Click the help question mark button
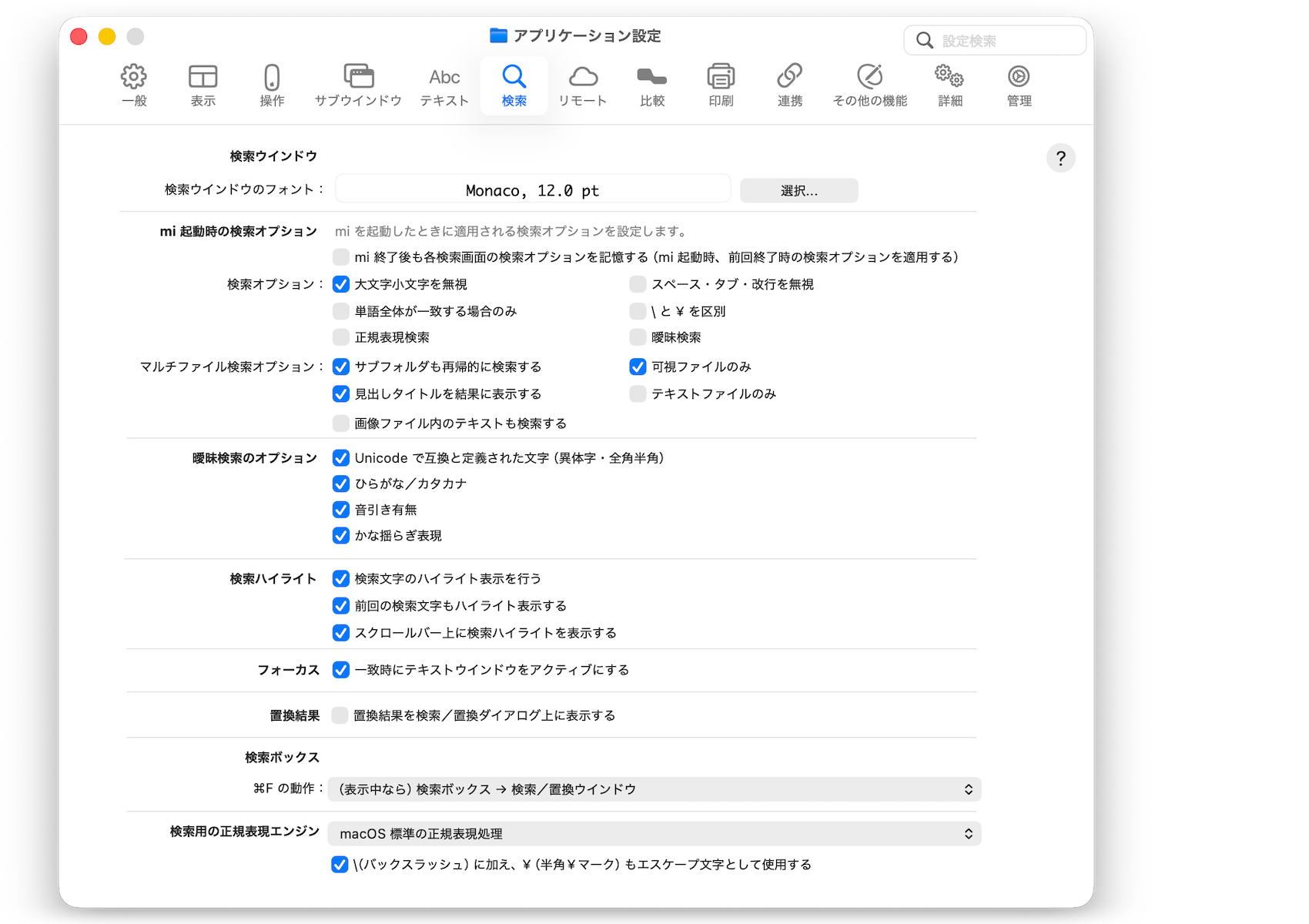The width and height of the screenshot is (1309, 924). click(x=1060, y=159)
